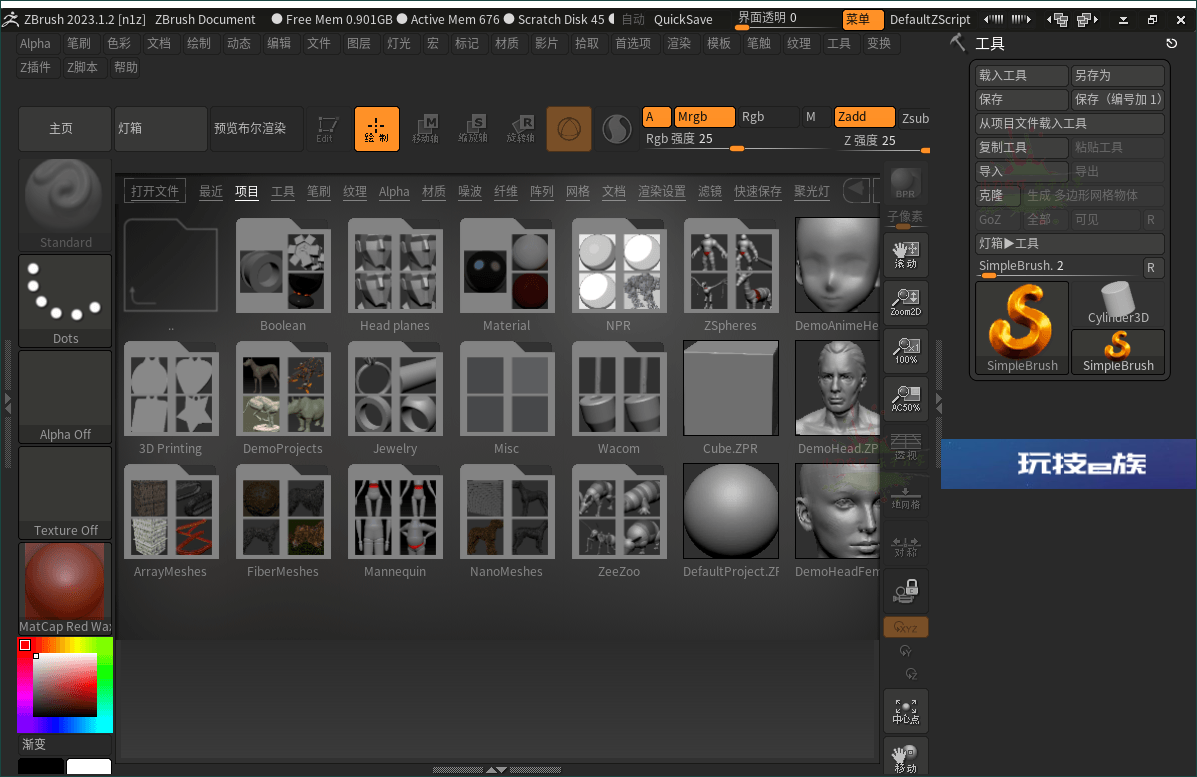Image resolution: width=1197 pixels, height=777 pixels.
Task: Toggle the Rgb paint mode
Action: coord(767,117)
